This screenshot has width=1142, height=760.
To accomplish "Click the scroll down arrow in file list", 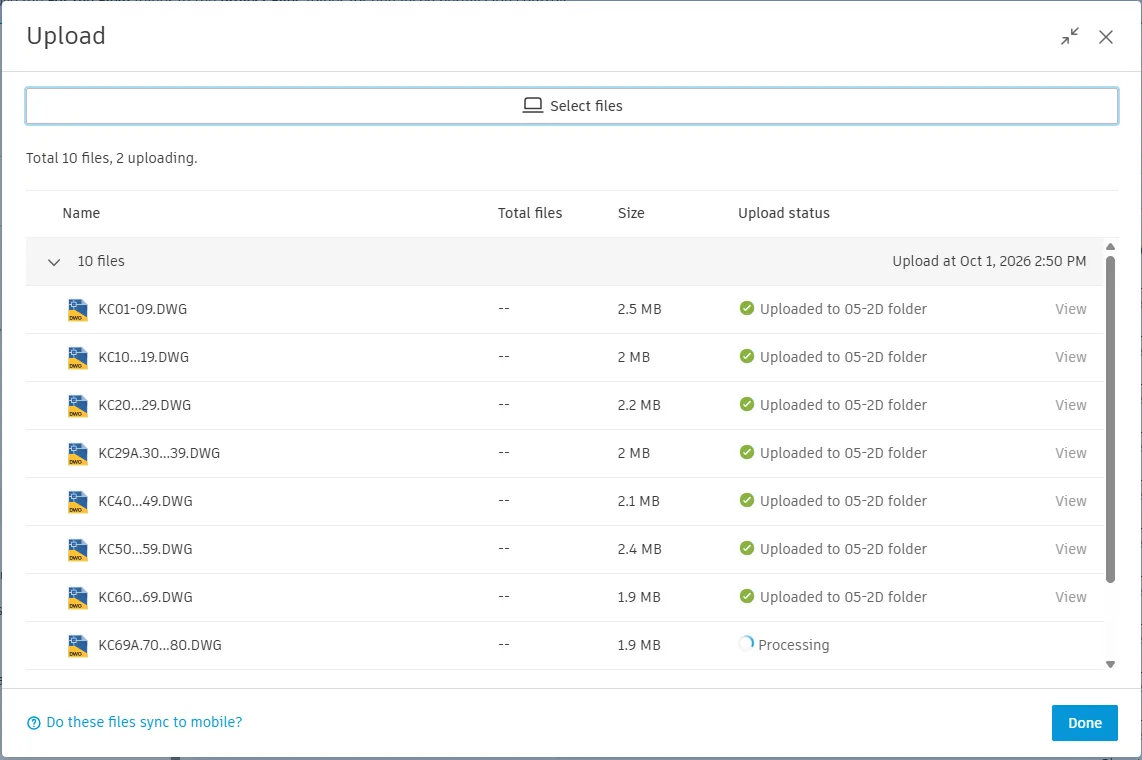I will click(x=1110, y=664).
